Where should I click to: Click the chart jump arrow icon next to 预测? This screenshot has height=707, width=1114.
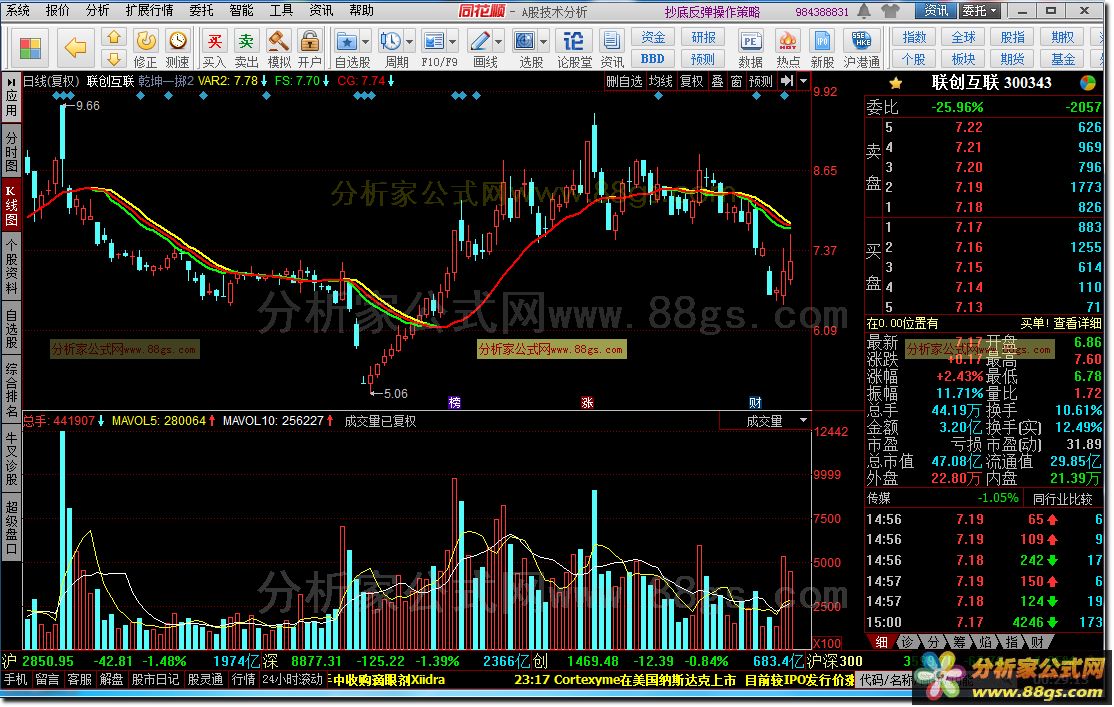(x=786, y=81)
